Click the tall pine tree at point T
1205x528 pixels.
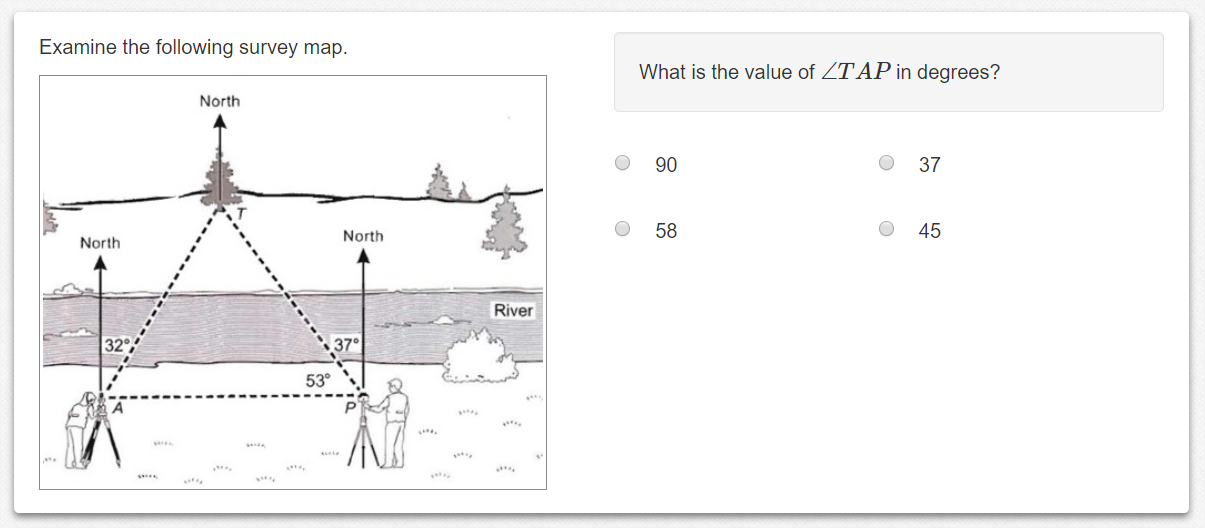pyautogui.click(x=217, y=181)
